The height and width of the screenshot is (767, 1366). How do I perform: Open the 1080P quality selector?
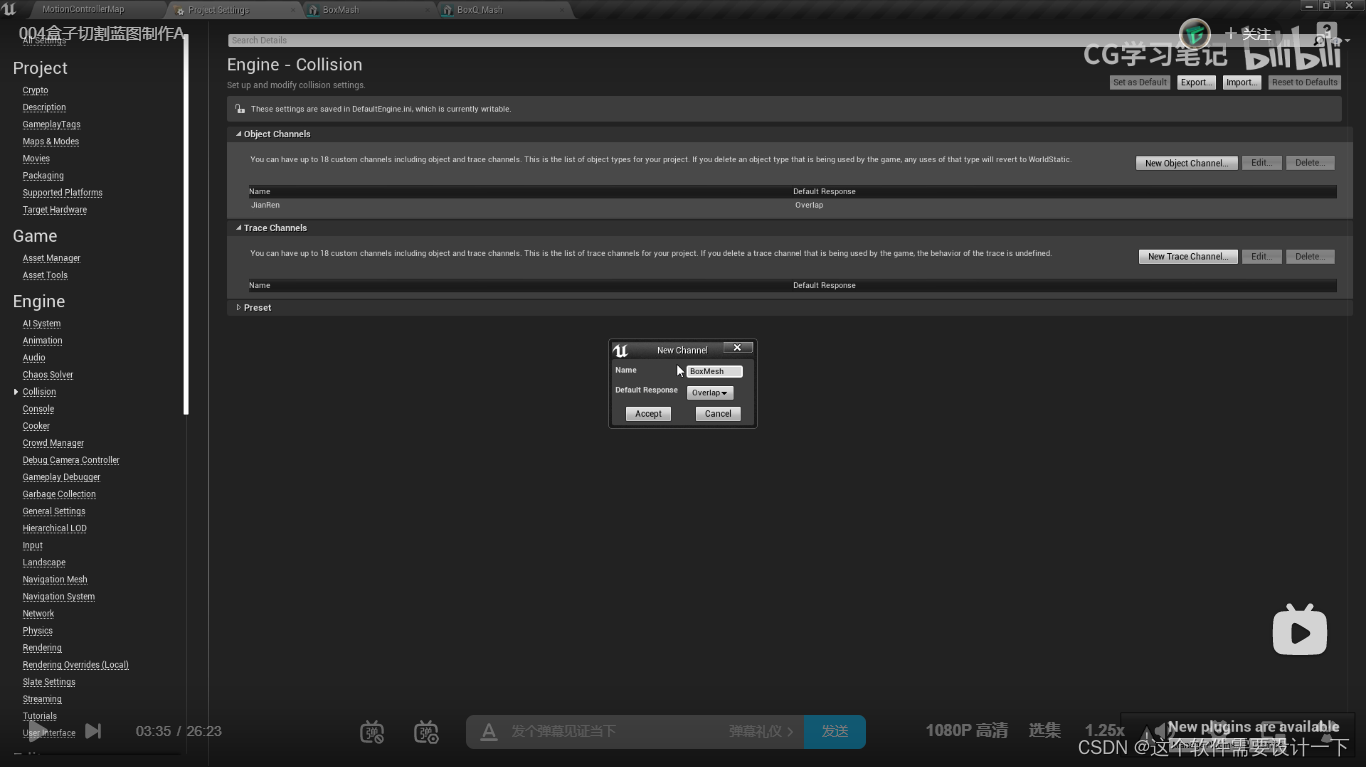point(966,731)
